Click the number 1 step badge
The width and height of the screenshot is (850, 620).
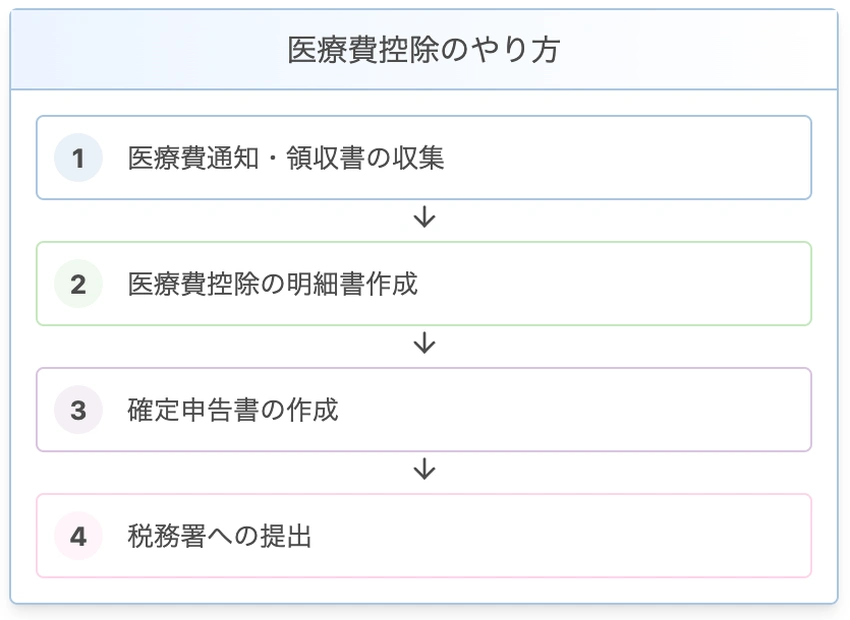pos(78,158)
